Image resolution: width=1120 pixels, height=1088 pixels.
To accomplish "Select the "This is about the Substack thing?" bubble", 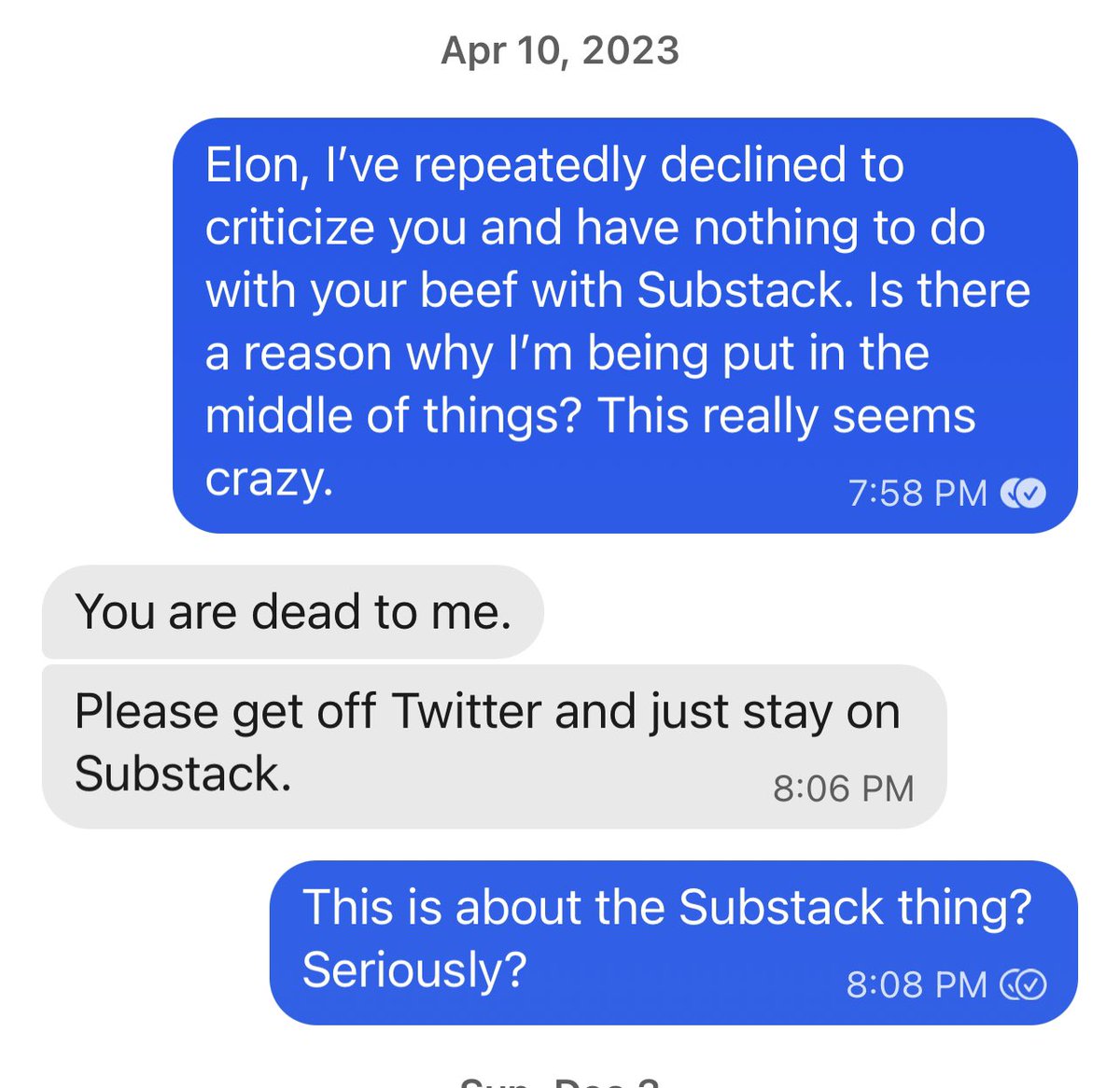I will (x=673, y=942).
